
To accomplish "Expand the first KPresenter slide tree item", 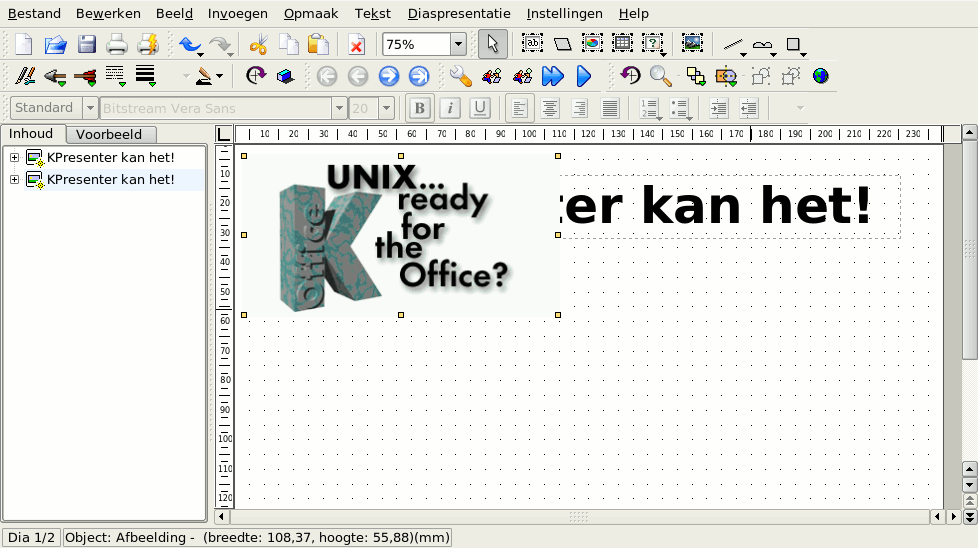I will tap(14, 157).
